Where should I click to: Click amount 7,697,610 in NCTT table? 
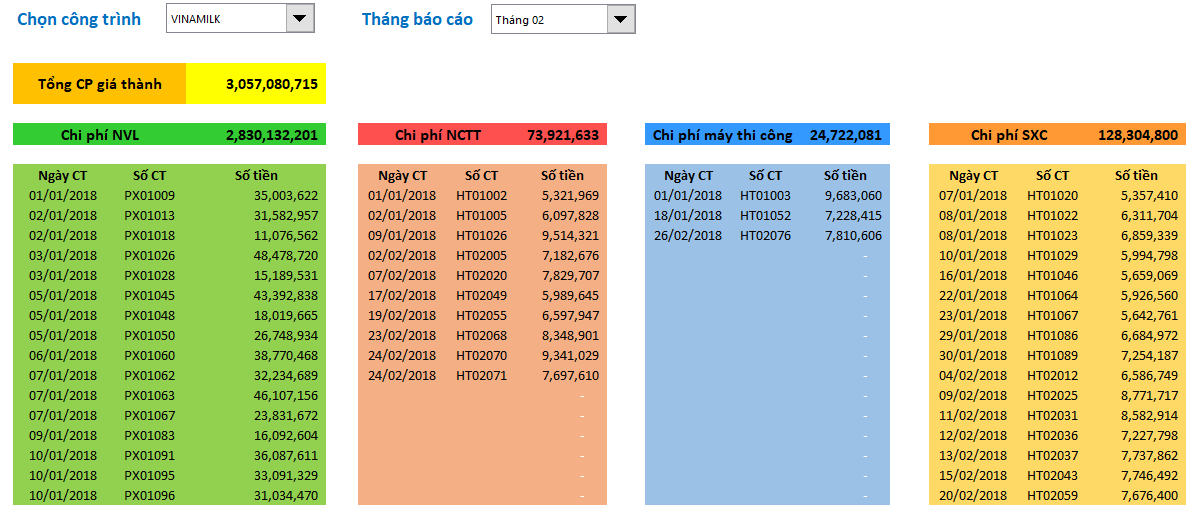568,376
